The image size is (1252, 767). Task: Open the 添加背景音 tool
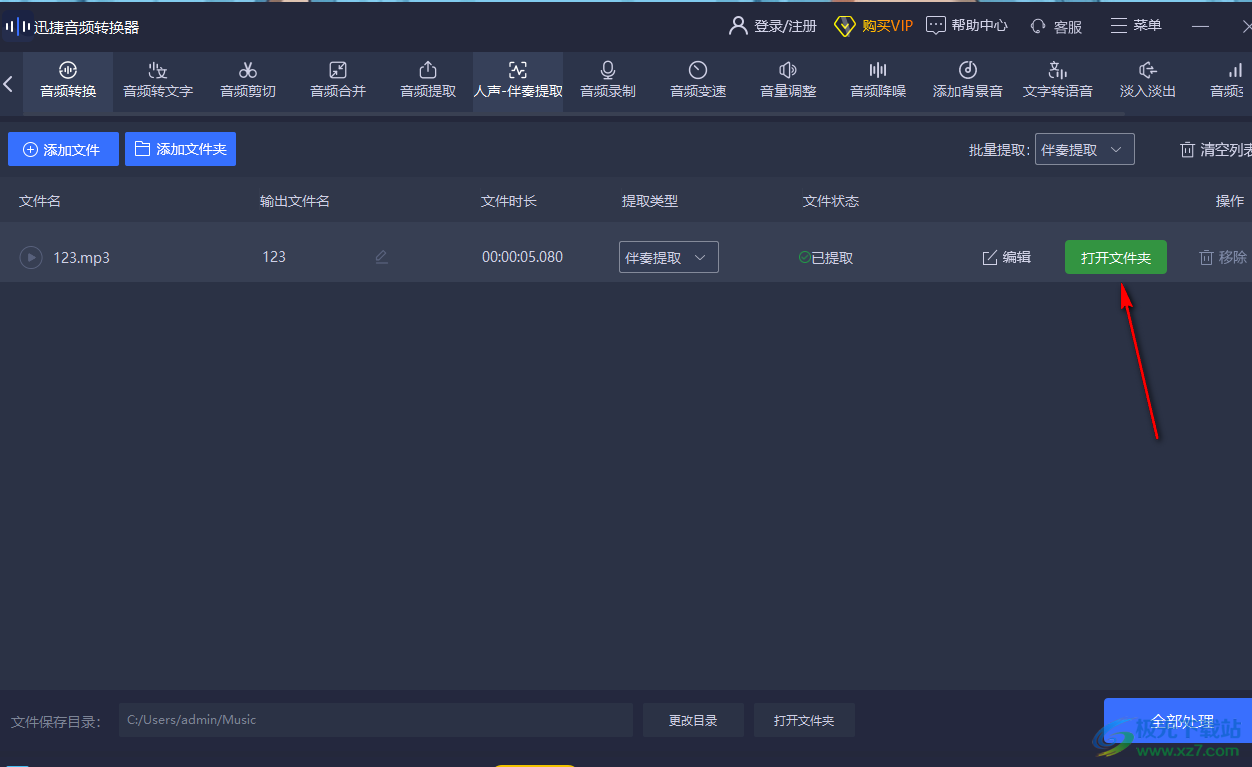click(967, 80)
